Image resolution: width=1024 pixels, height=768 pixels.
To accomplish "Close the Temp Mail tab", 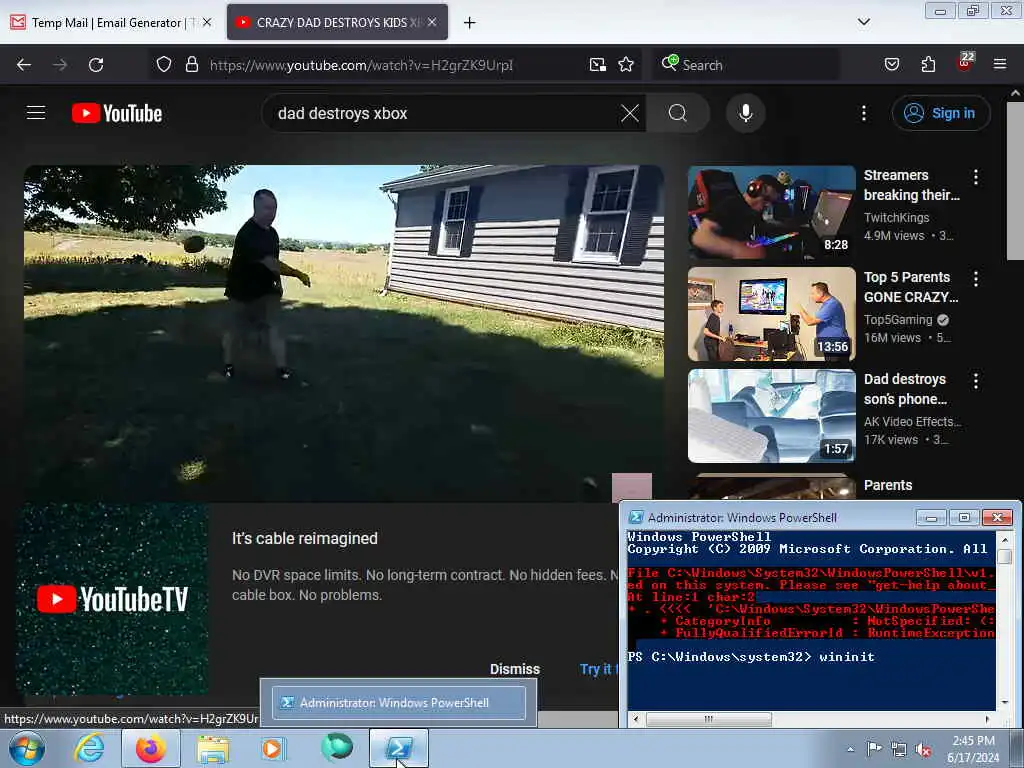I will pyautogui.click(x=207, y=22).
